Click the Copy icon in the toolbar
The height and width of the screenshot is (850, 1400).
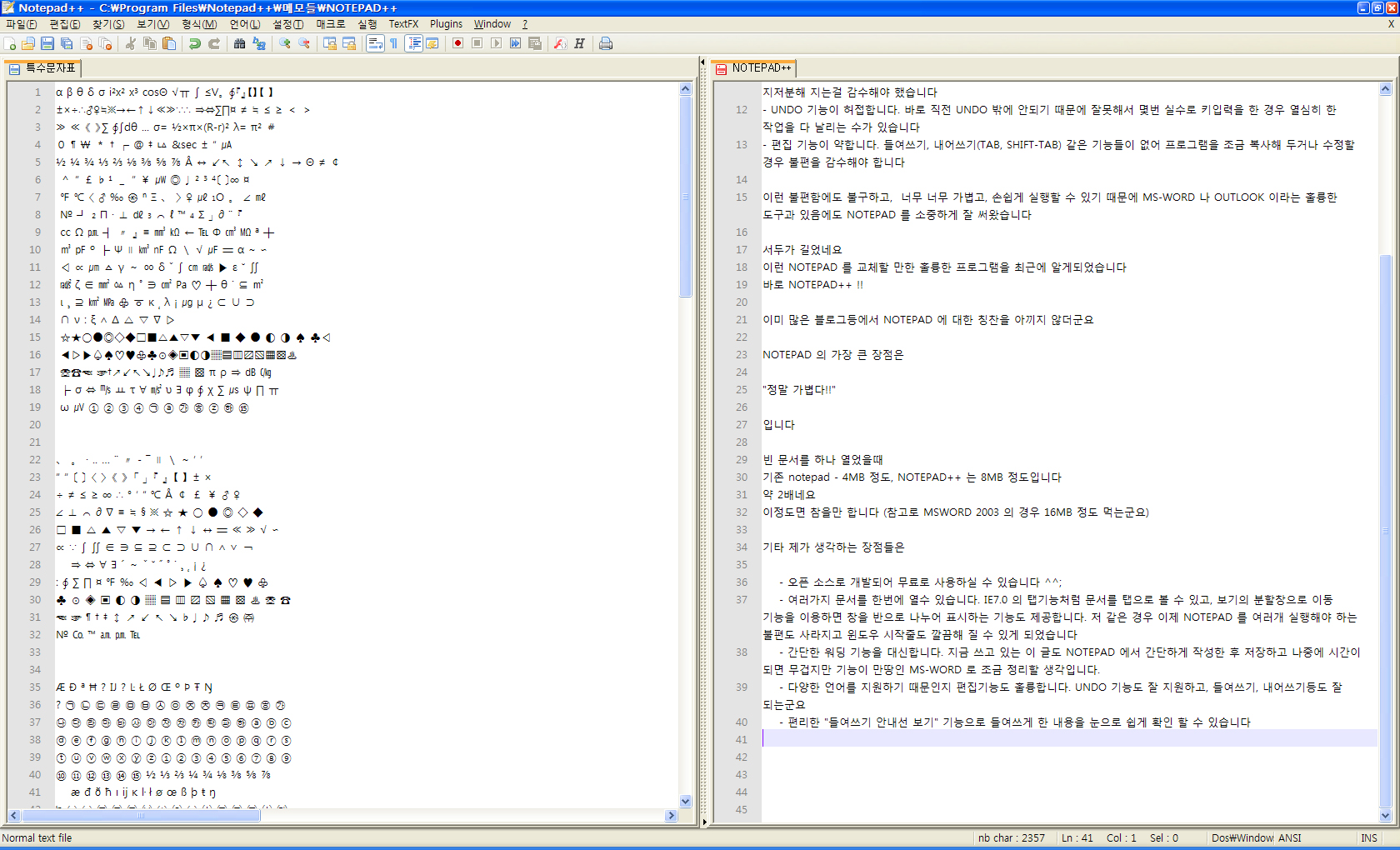click(x=150, y=43)
